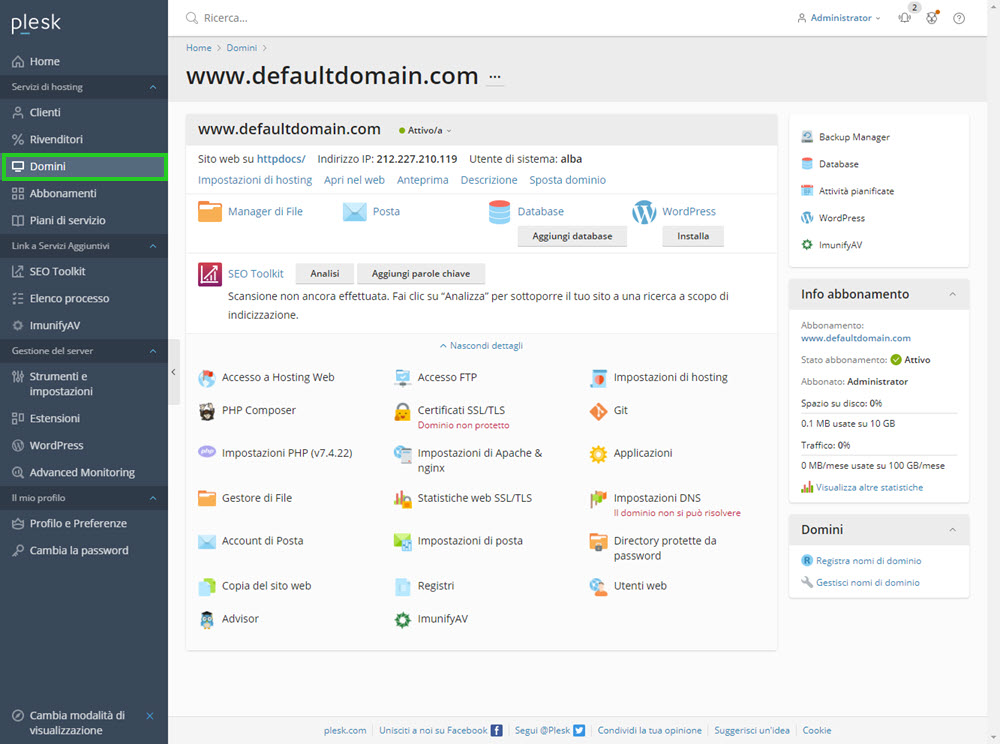
Task: Click the Attività pianificate calendar icon
Action: coord(807,191)
